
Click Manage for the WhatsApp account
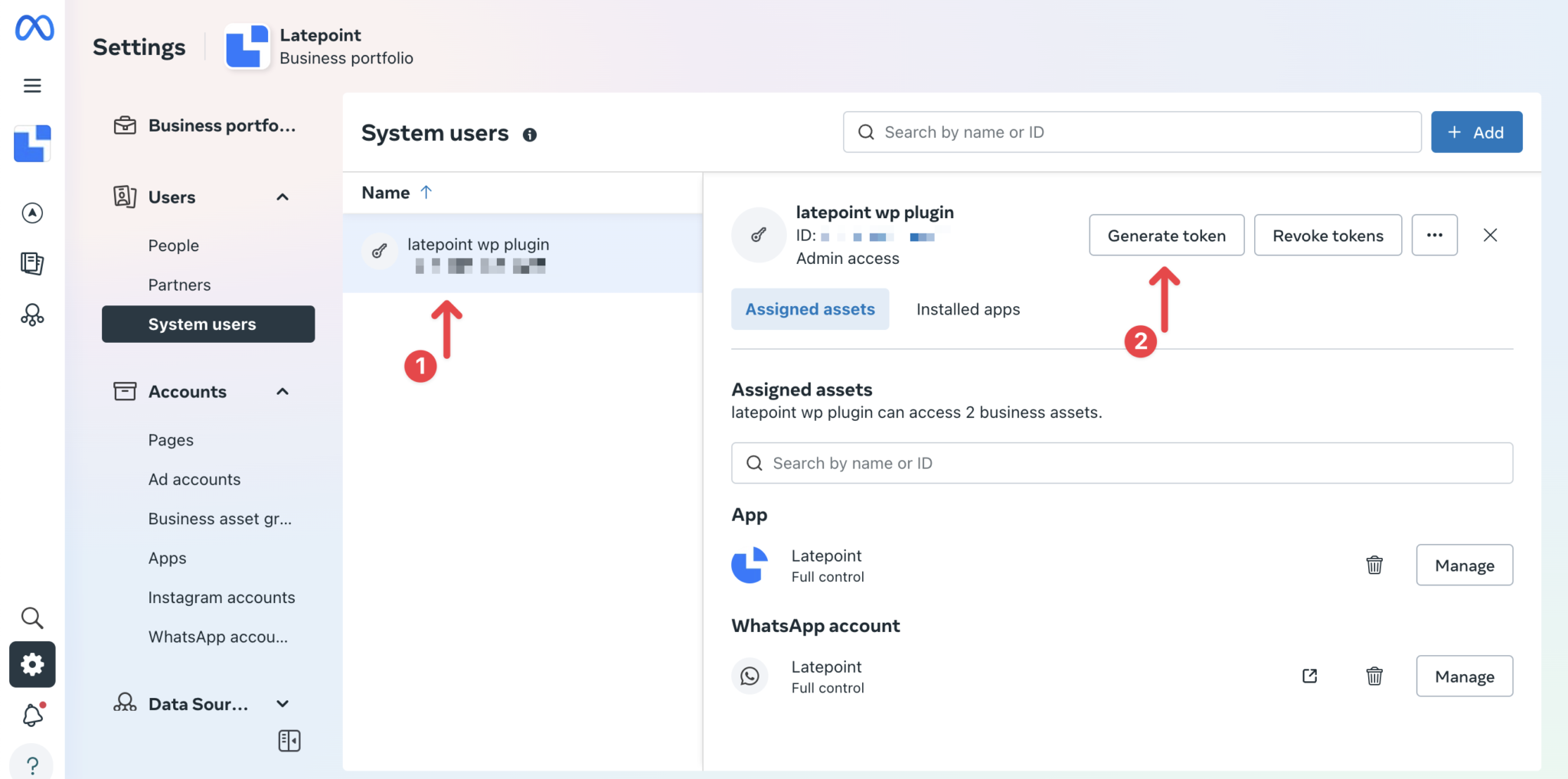point(1464,676)
